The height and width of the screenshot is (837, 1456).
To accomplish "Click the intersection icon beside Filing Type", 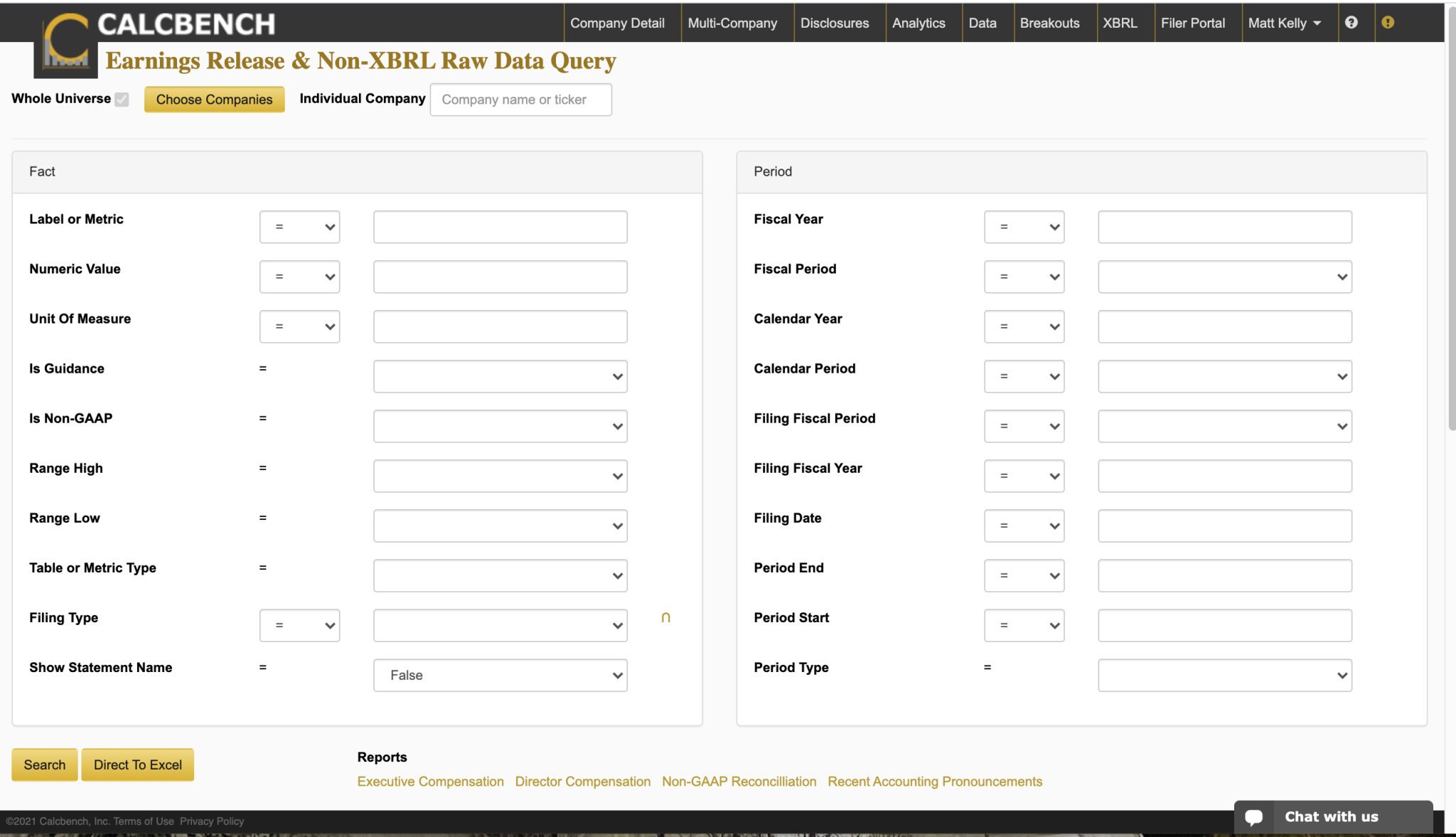I will click(665, 617).
